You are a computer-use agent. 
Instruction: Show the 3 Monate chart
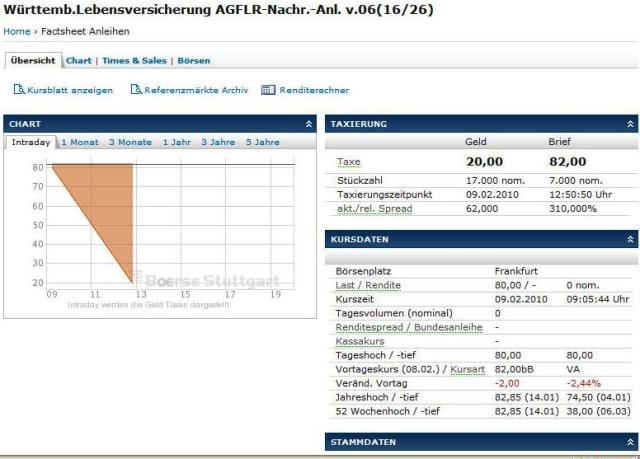[x=130, y=142]
